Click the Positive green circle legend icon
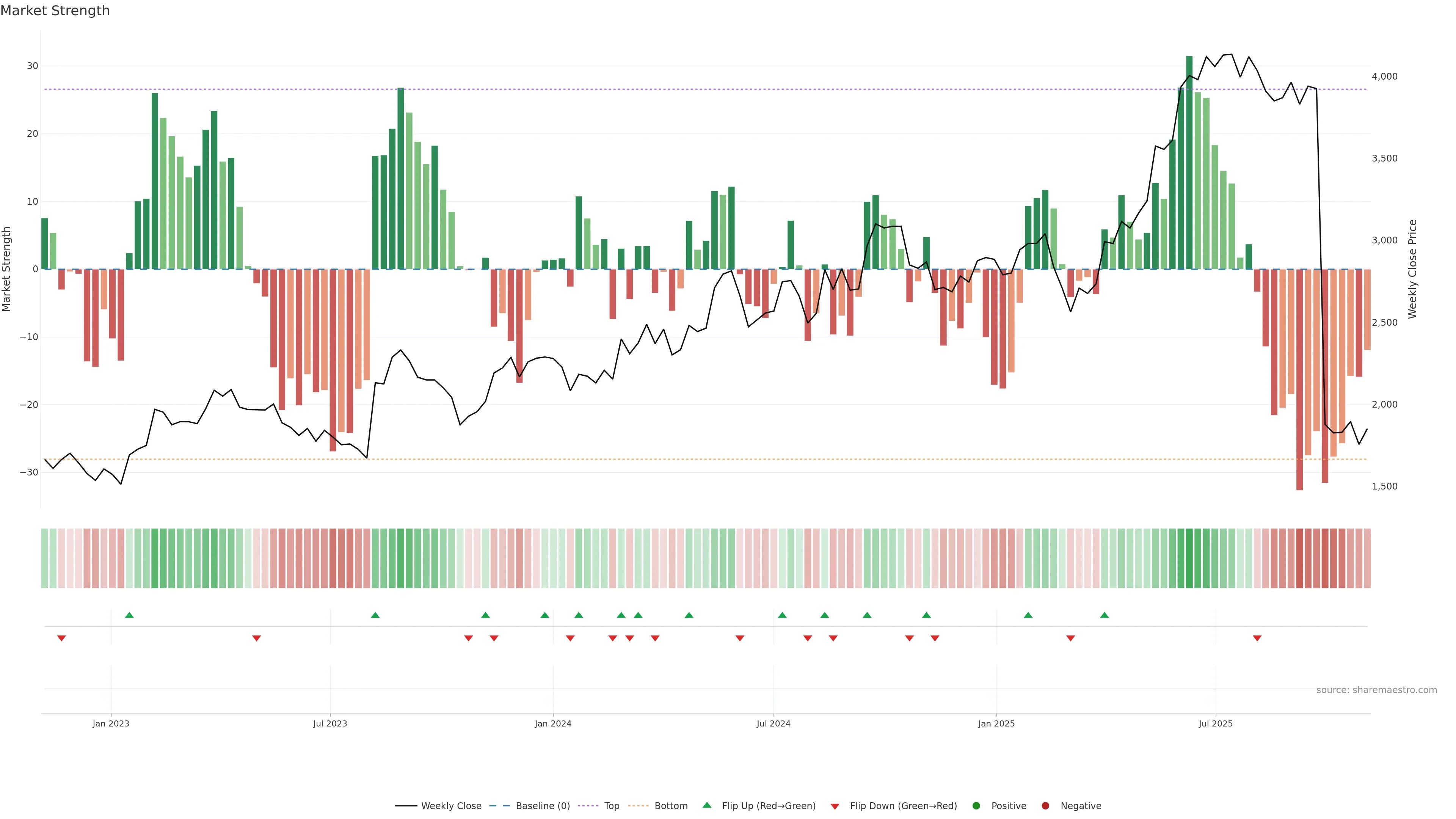The image size is (1456, 819). pyautogui.click(x=976, y=806)
